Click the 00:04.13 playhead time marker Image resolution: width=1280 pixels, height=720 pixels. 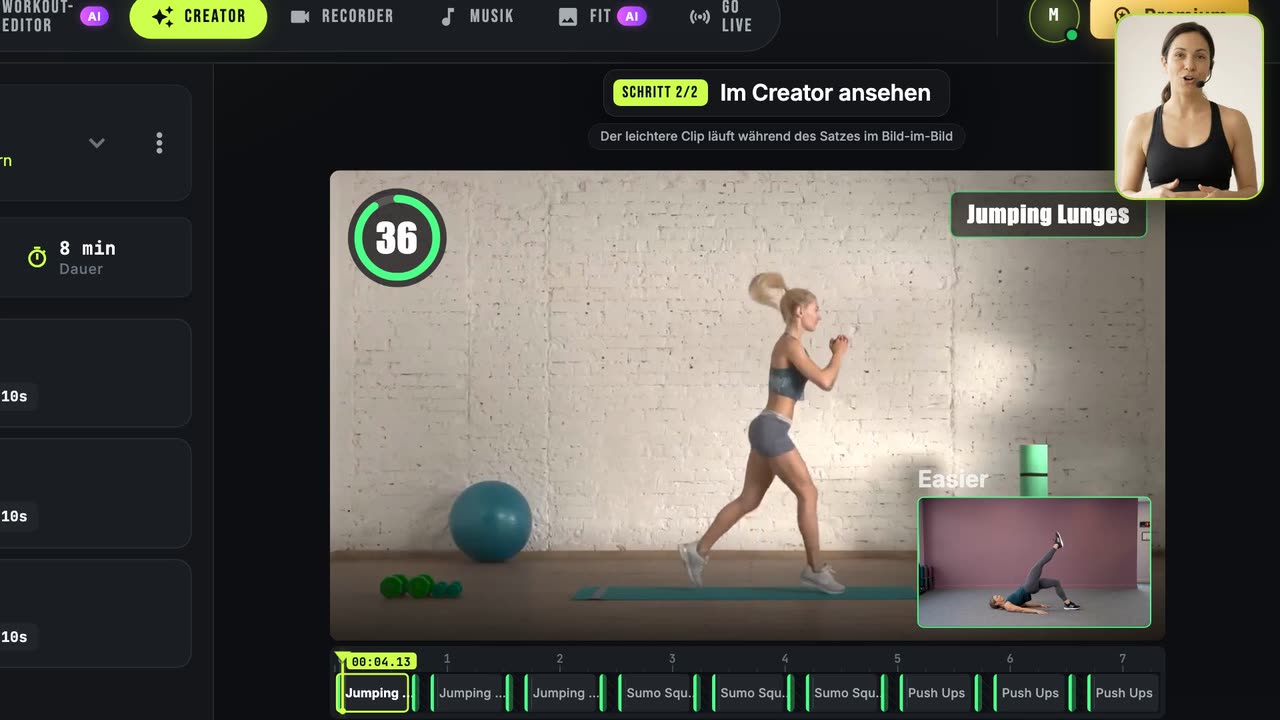point(381,662)
